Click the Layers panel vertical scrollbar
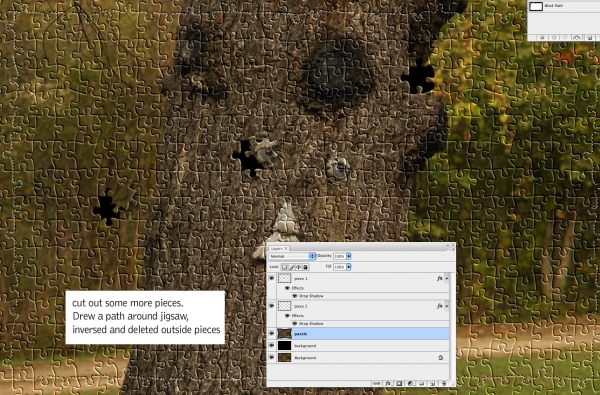Screen dimensions: 600x395 452,325
